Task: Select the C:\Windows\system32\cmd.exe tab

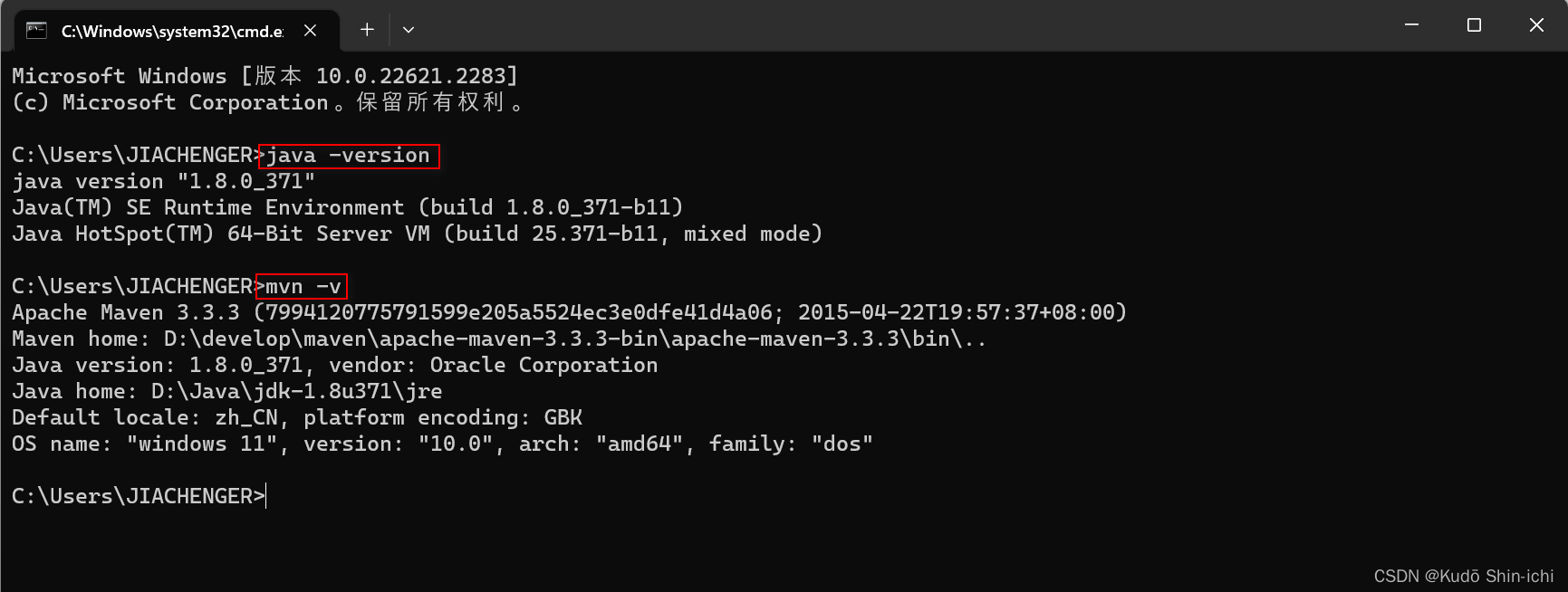Action: (x=171, y=31)
